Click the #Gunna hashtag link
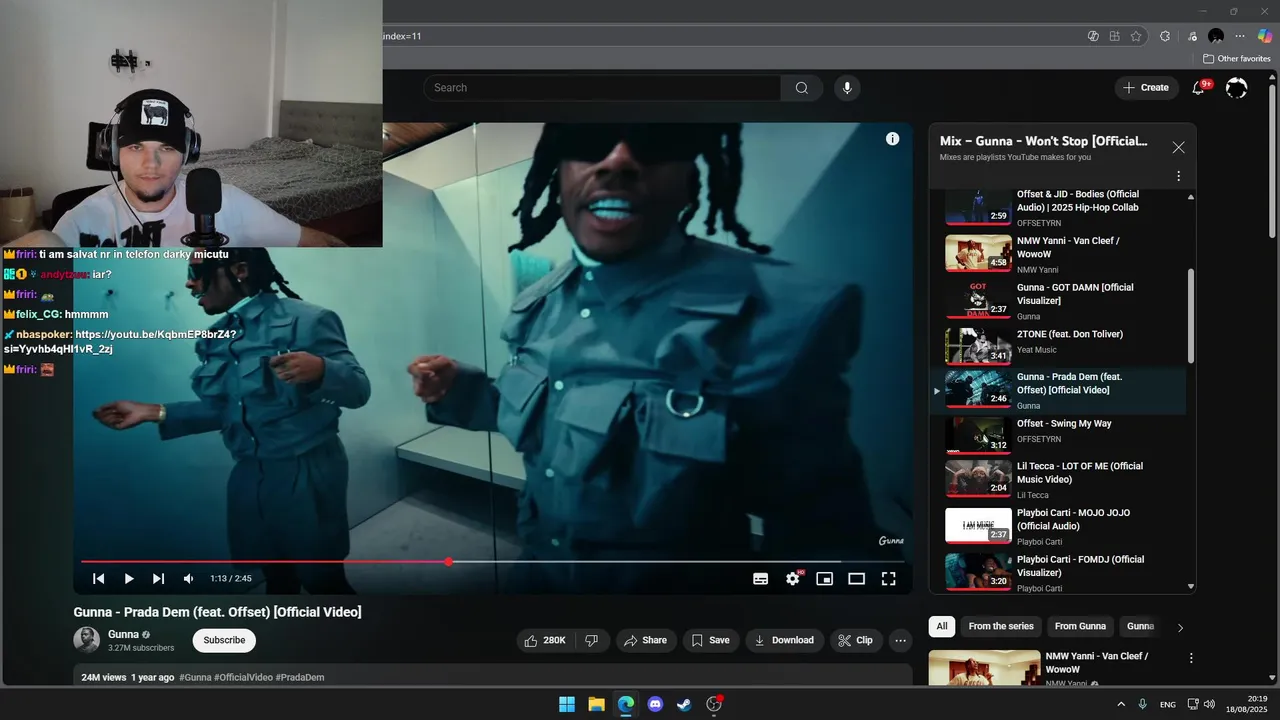Image resolution: width=1280 pixels, height=720 pixels. click(x=195, y=677)
